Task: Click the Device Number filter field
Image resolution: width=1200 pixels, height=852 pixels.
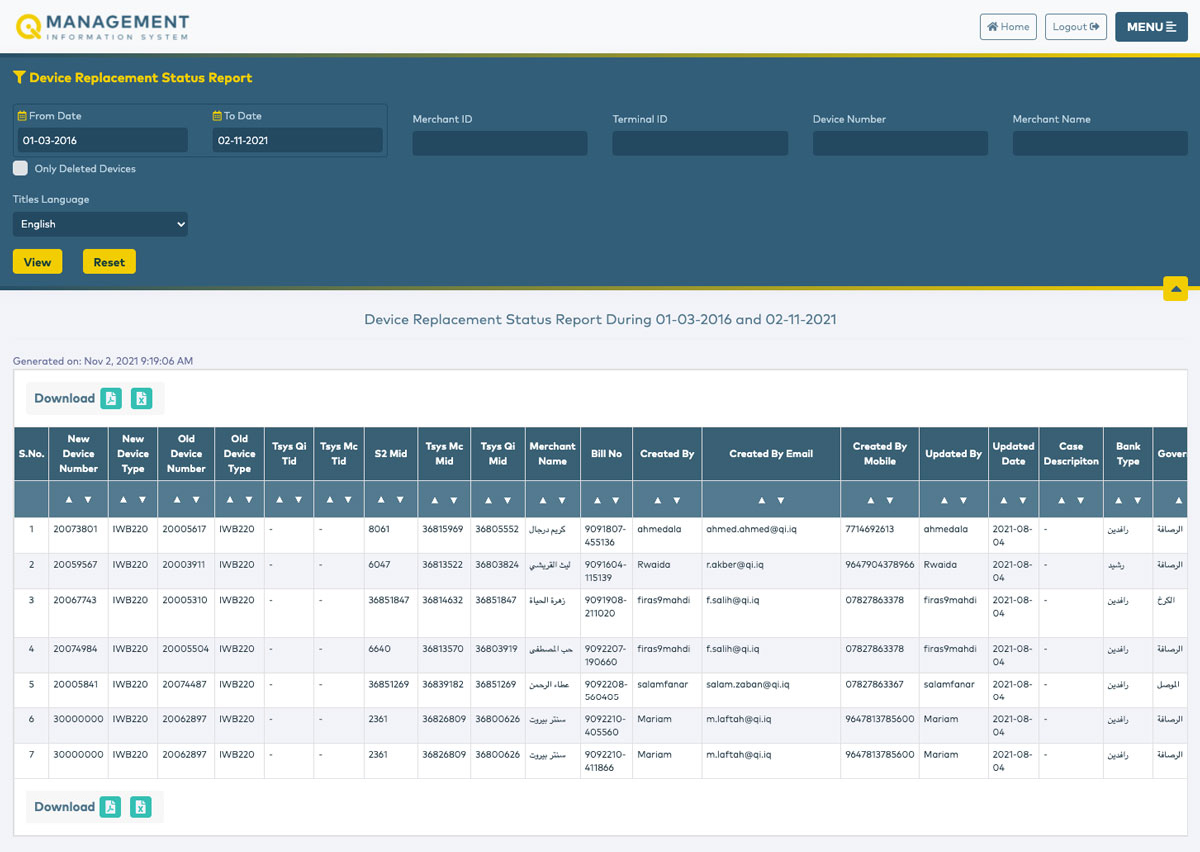Action: click(x=900, y=143)
